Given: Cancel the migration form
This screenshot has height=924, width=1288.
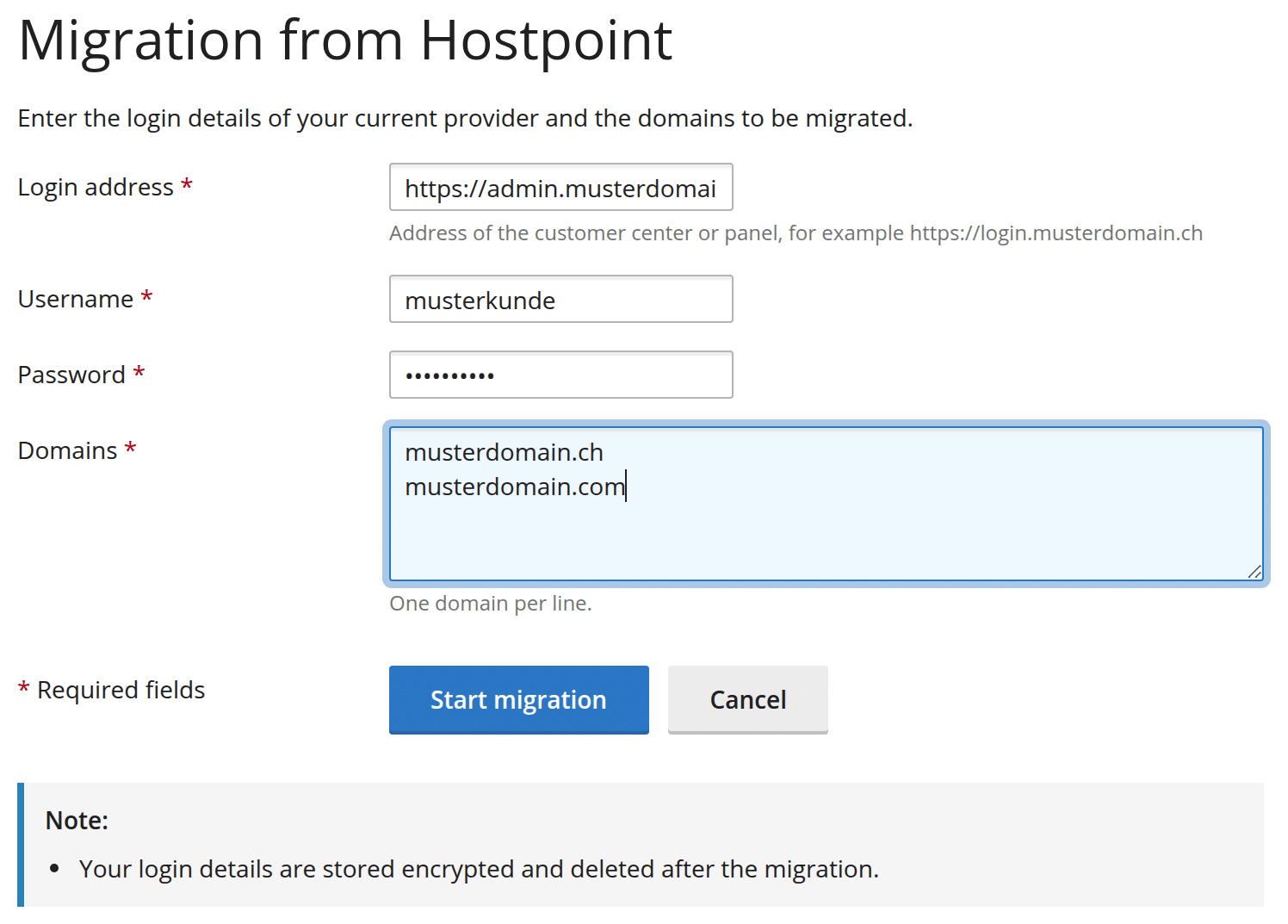Looking at the screenshot, I should coord(747,699).
